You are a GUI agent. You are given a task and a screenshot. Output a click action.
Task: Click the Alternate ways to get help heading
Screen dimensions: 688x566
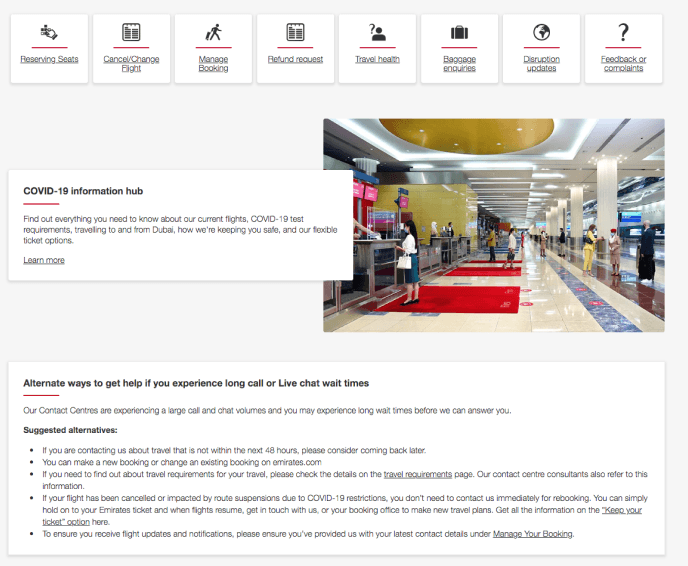(x=196, y=383)
